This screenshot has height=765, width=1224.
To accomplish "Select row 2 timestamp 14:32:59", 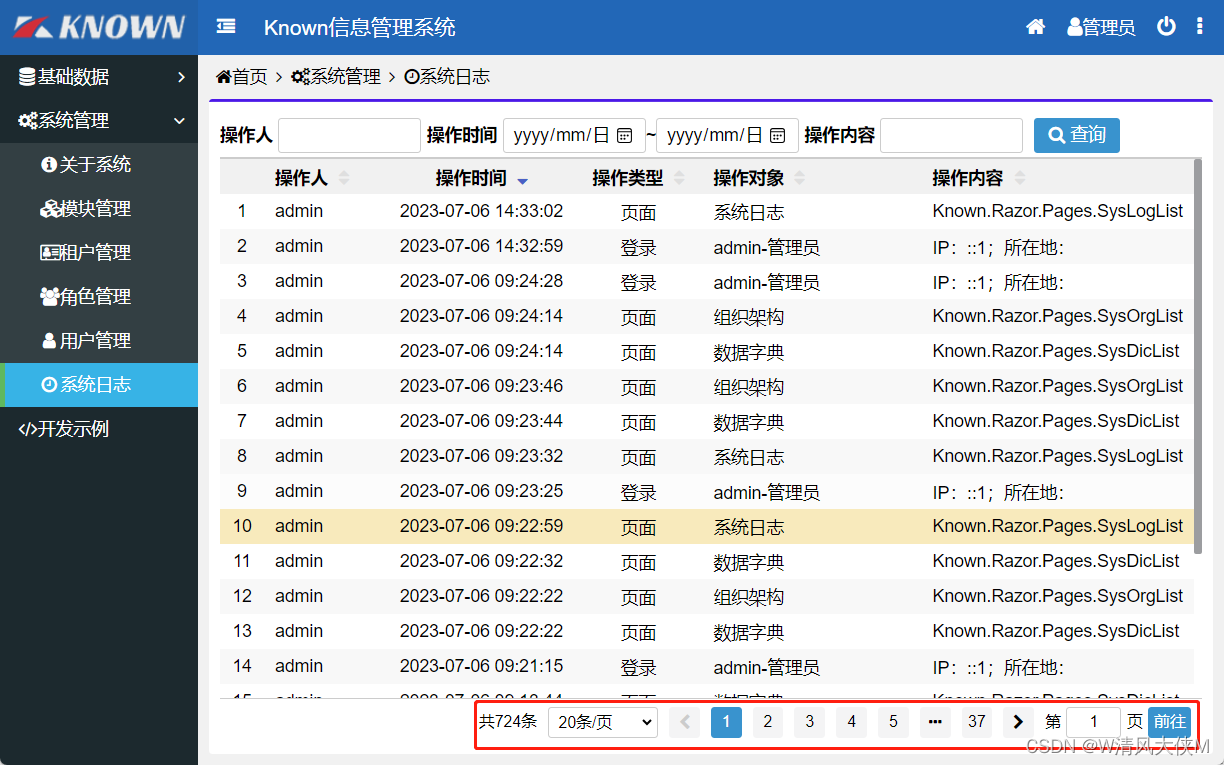I will 481,246.
